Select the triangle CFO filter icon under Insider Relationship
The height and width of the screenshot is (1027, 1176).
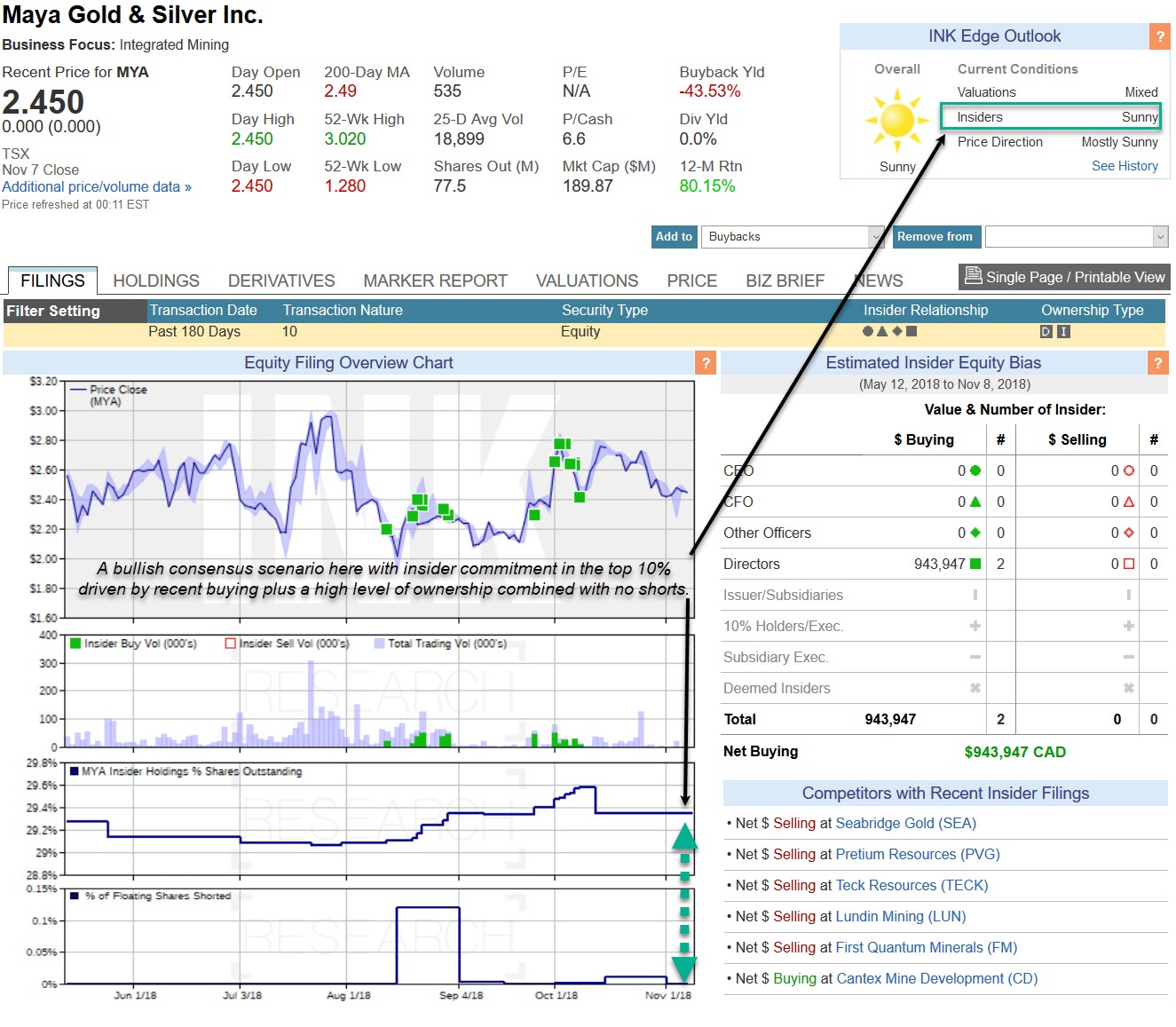click(x=882, y=331)
